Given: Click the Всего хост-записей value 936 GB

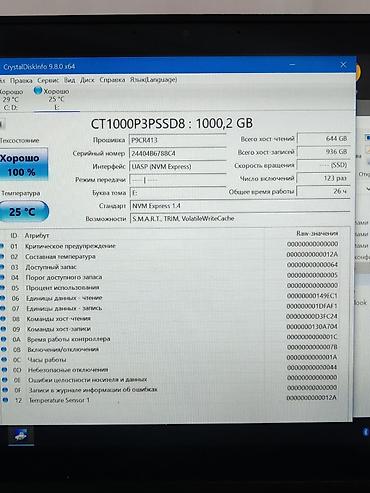Looking at the screenshot, I should click(324, 152).
